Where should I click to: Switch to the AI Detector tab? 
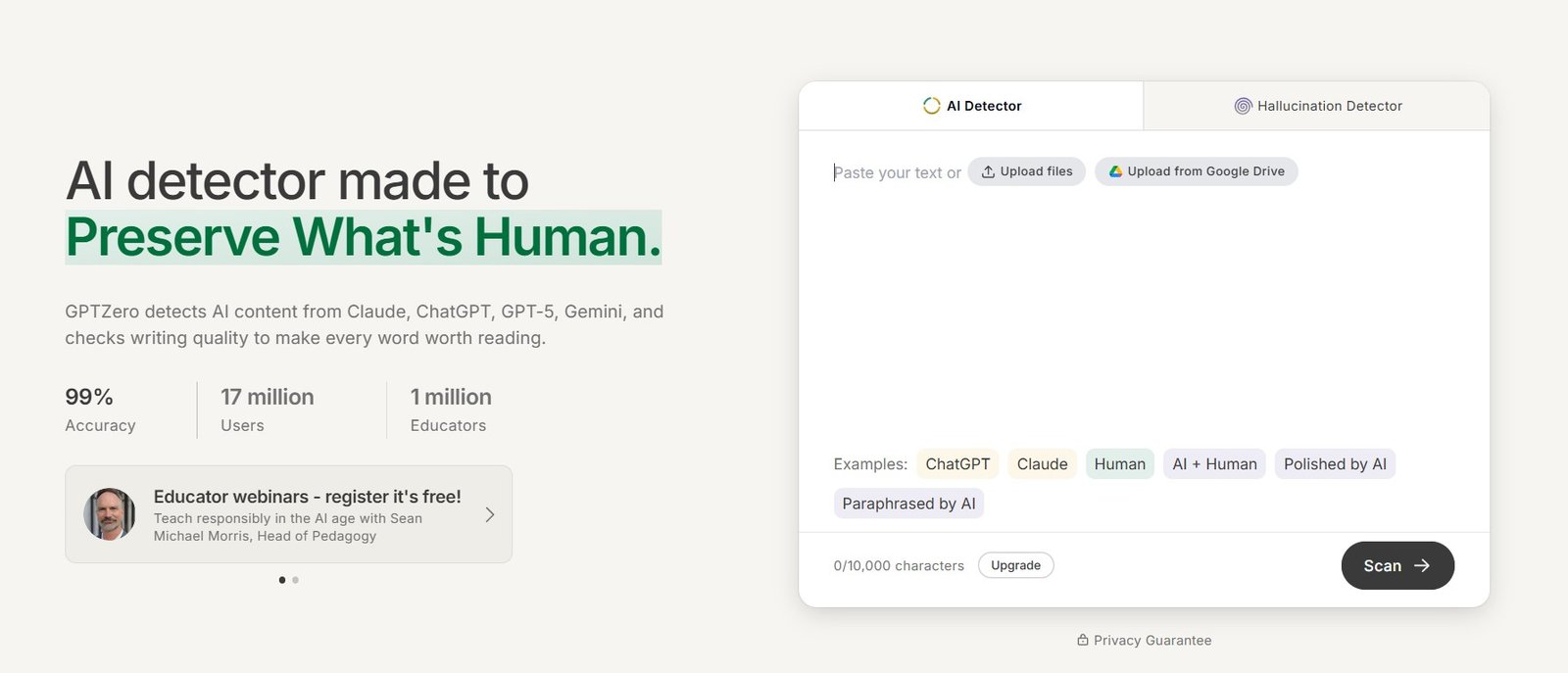[x=971, y=106]
